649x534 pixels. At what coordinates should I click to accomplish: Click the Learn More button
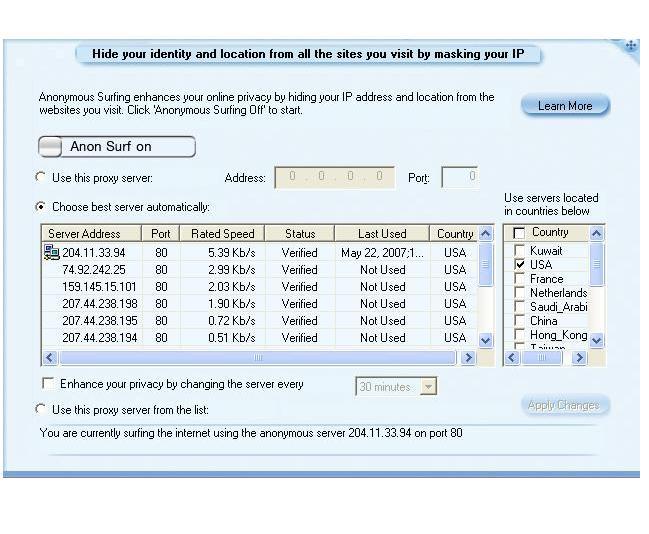tap(565, 106)
